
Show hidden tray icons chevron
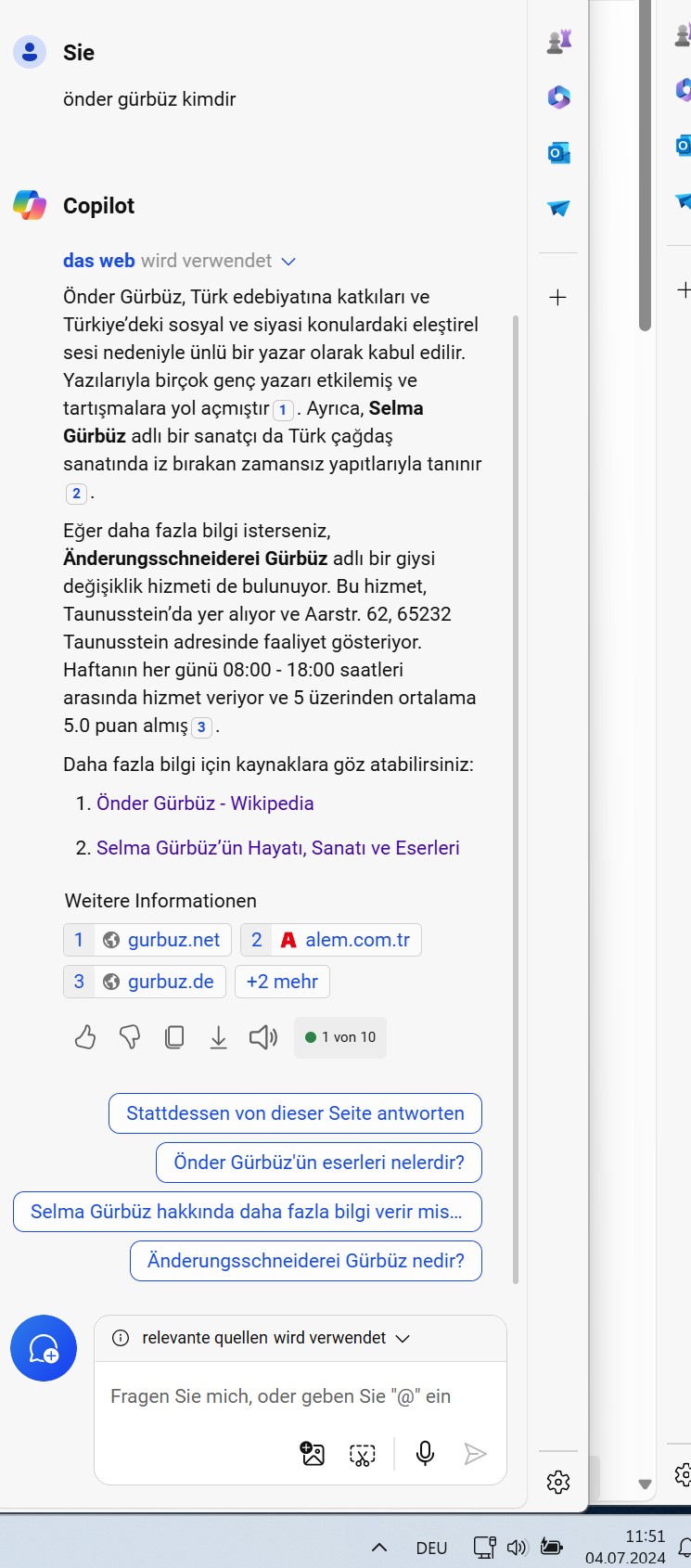379,1547
